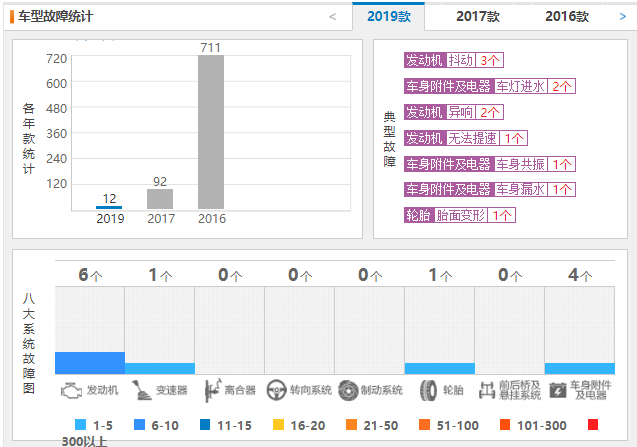Image resolution: width=637 pixels, height=447 pixels.
Task: Go to previous model years with left arrow
Action: (x=332, y=17)
